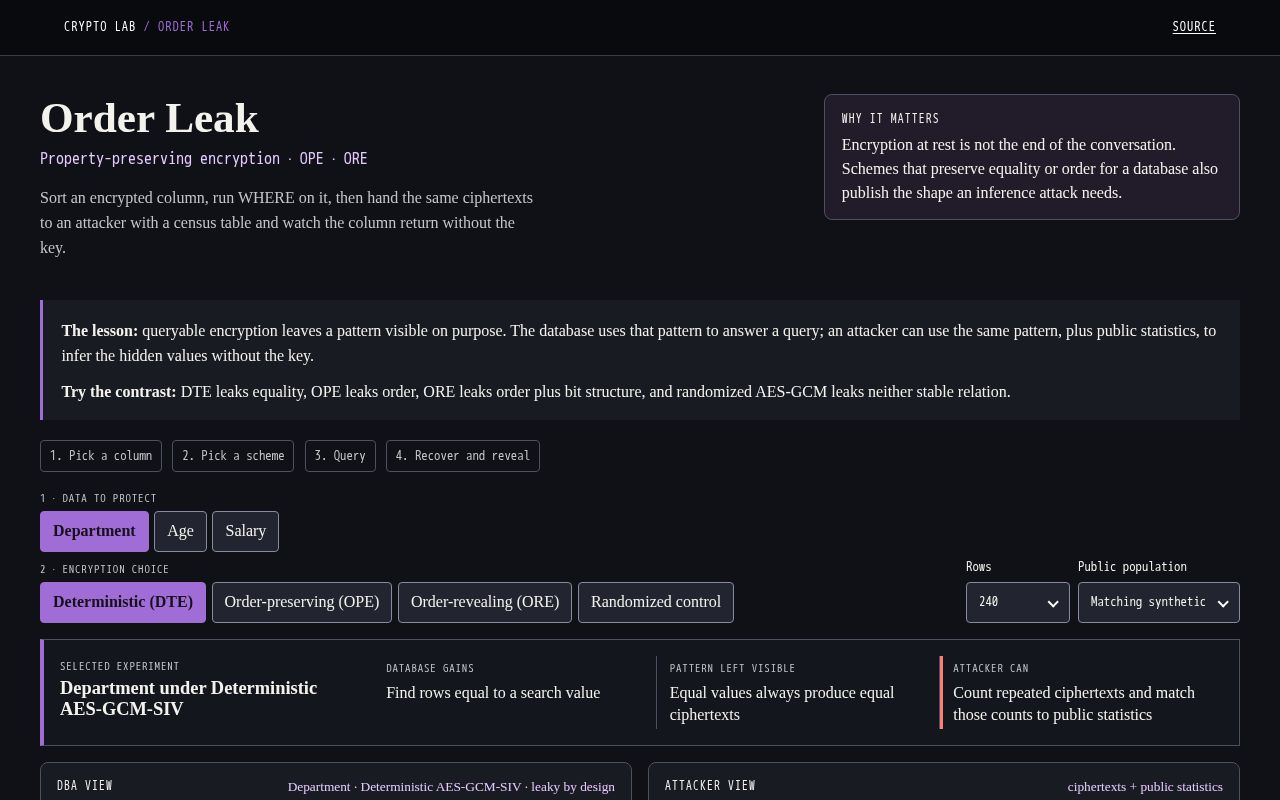Select the Salary column button
This screenshot has width=1280, height=800.
[x=245, y=531]
